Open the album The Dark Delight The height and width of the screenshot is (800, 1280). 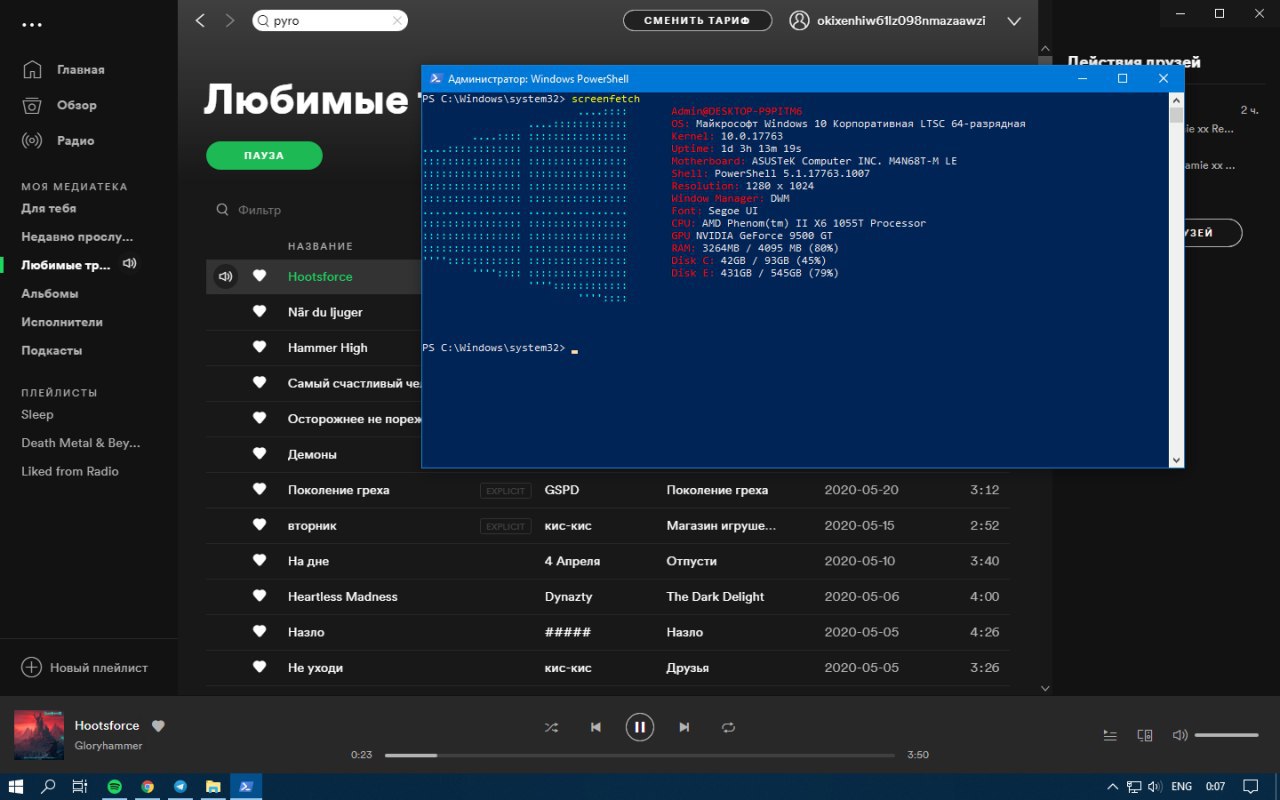tap(715, 596)
